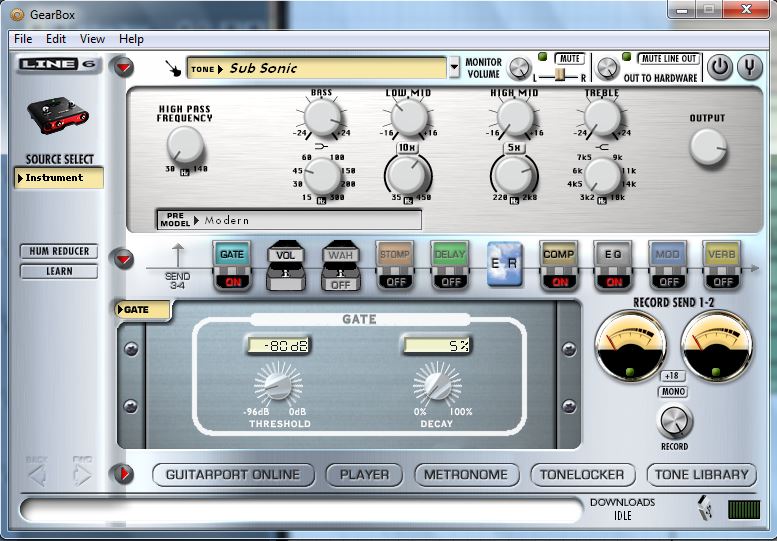Click the left record send VU meter

coord(630,346)
